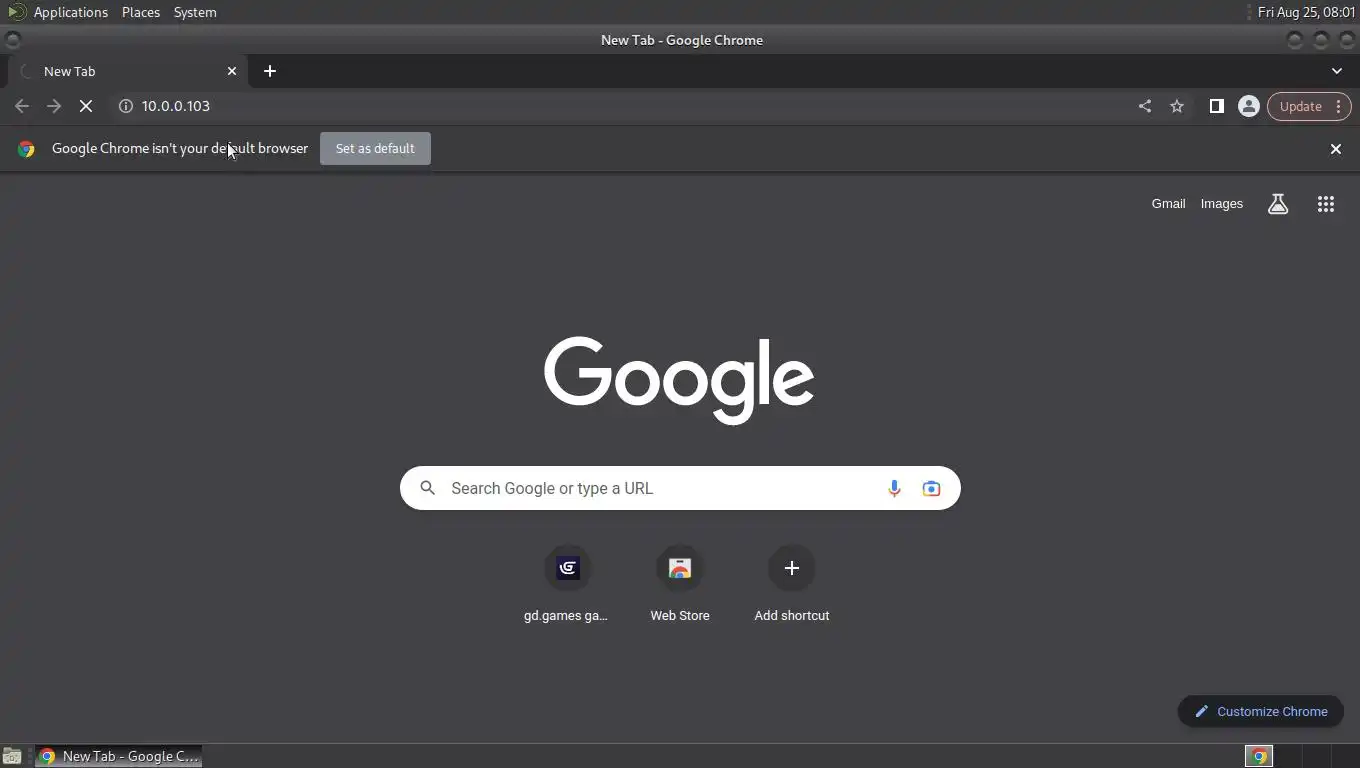Select Chrome window in the taskbar
Image resolution: width=1360 pixels, height=768 pixels.
(118, 756)
